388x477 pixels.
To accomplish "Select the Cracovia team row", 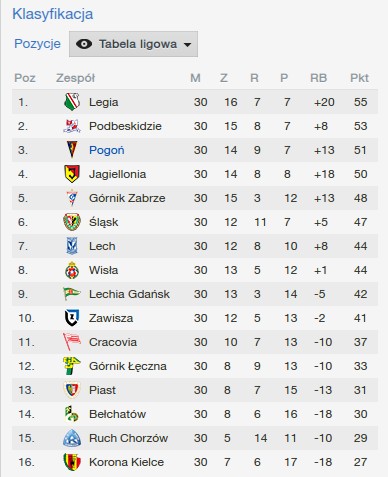I will 195,342.
